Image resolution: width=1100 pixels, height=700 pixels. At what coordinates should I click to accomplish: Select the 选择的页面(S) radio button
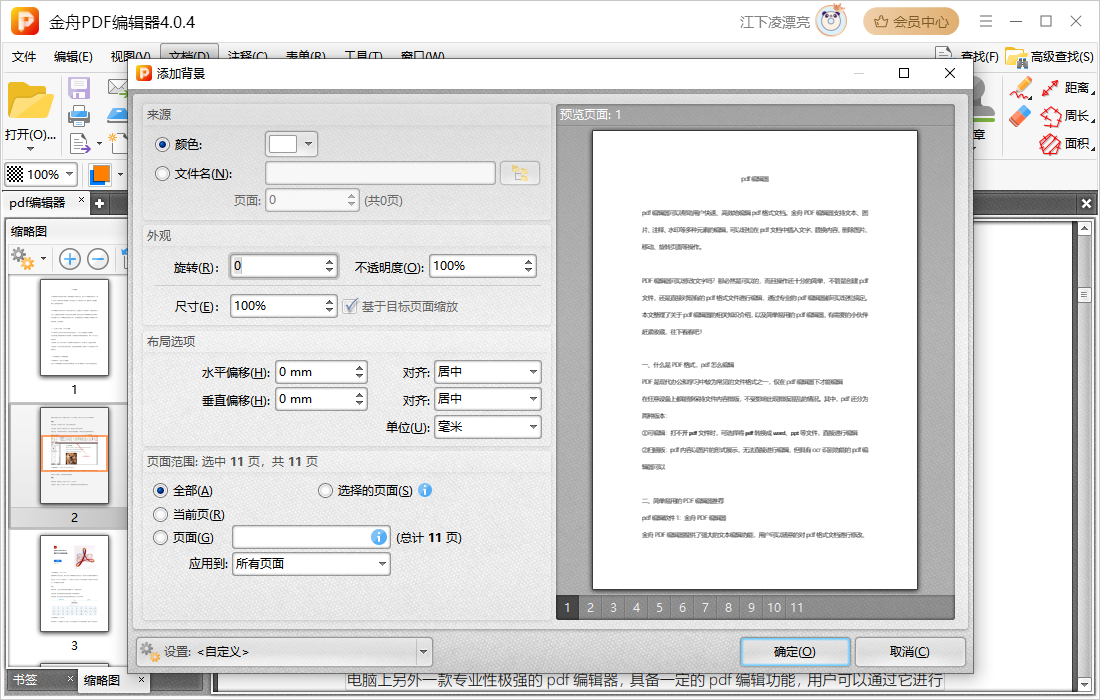point(326,490)
